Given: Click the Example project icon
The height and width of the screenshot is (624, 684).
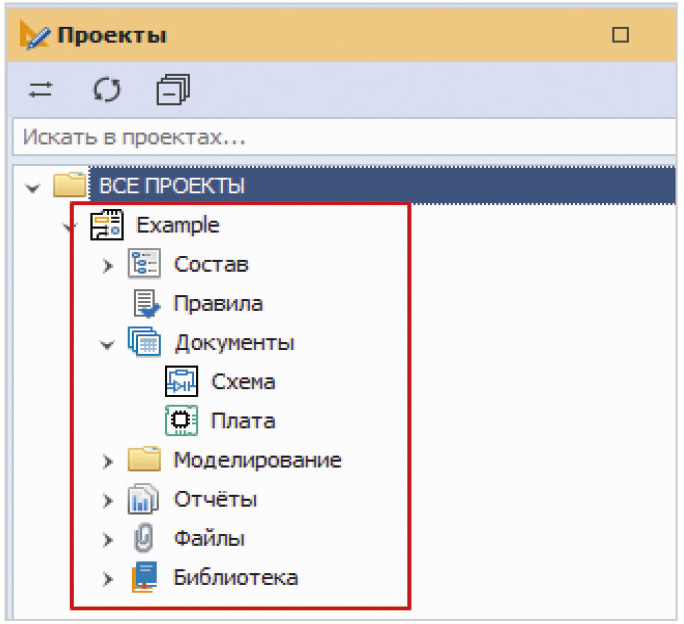Looking at the screenshot, I should pos(107,225).
